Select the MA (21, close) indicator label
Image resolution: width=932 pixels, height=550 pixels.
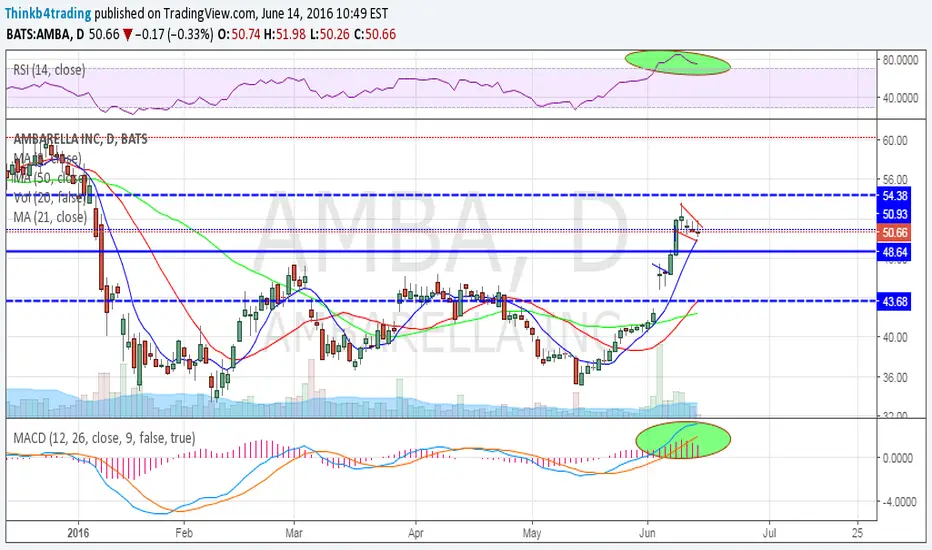[x=50, y=217]
